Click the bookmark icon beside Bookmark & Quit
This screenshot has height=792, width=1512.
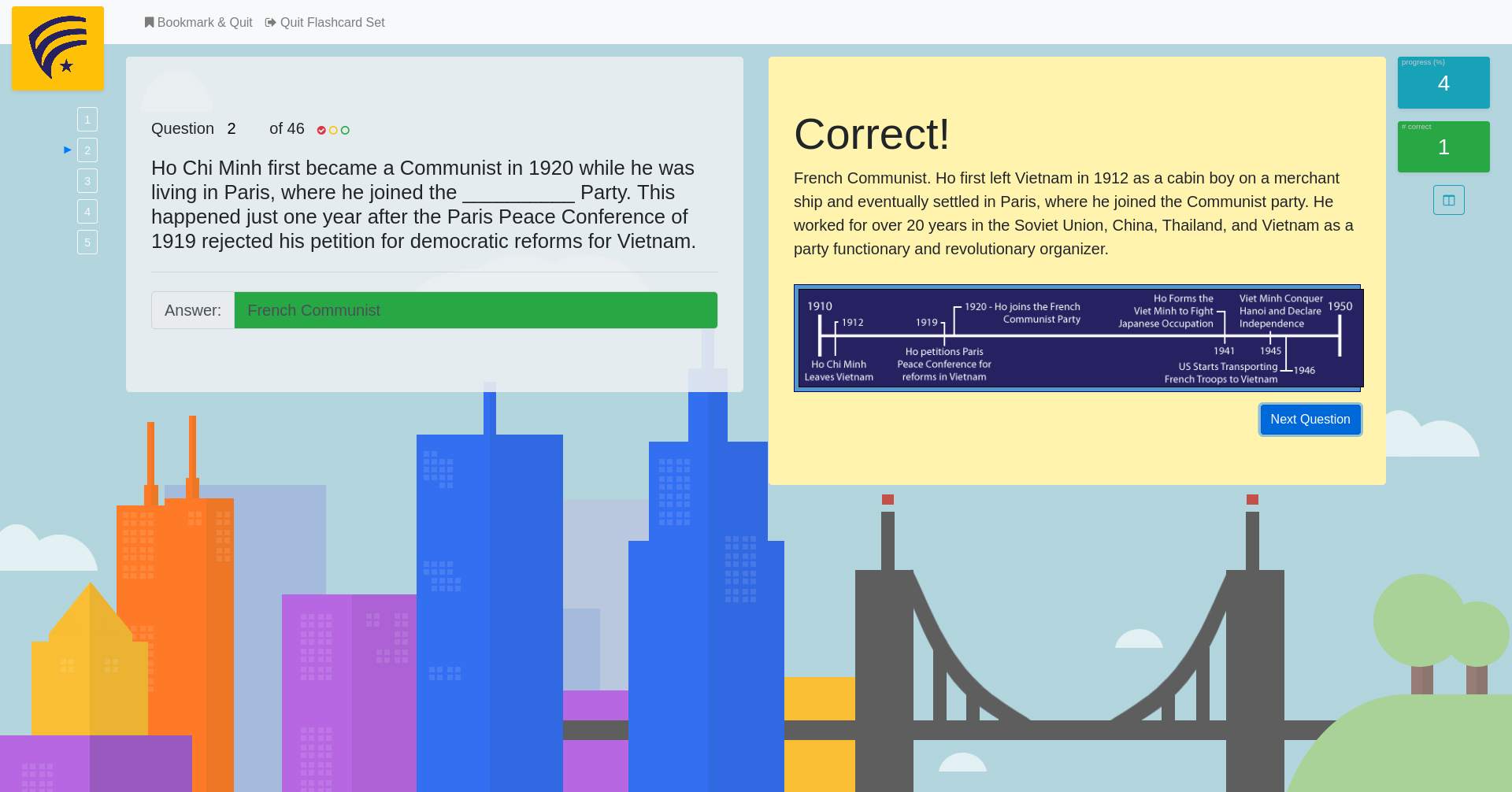tap(149, 22)
